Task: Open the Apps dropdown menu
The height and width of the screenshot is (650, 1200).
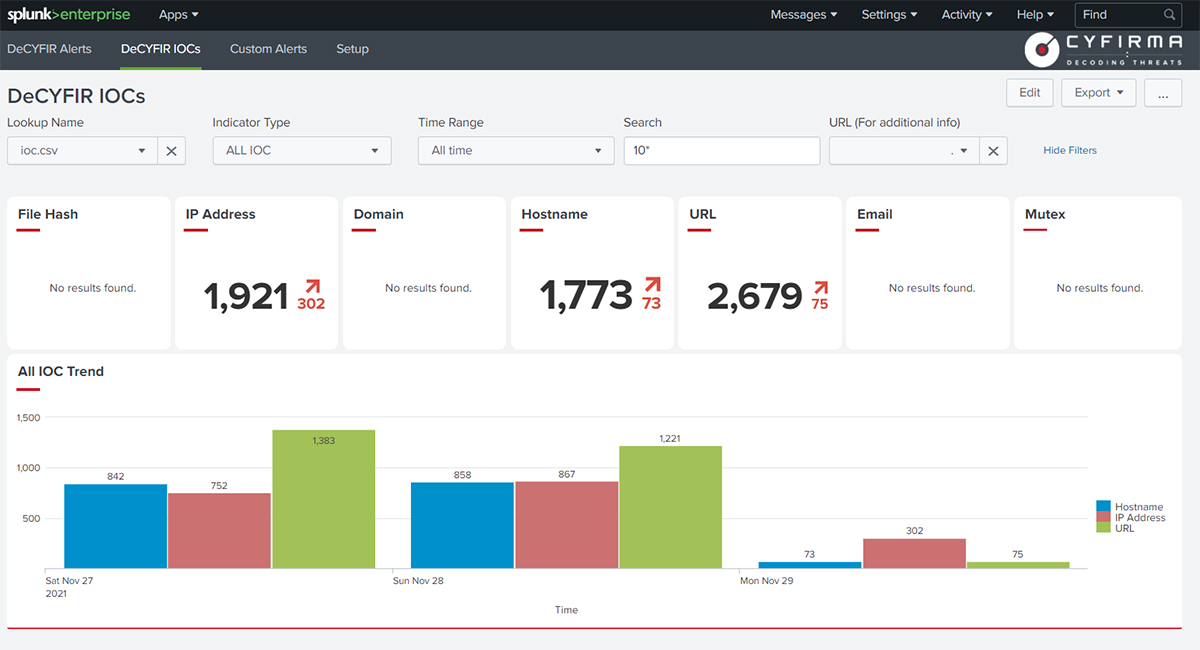Action: pos(178,15)
